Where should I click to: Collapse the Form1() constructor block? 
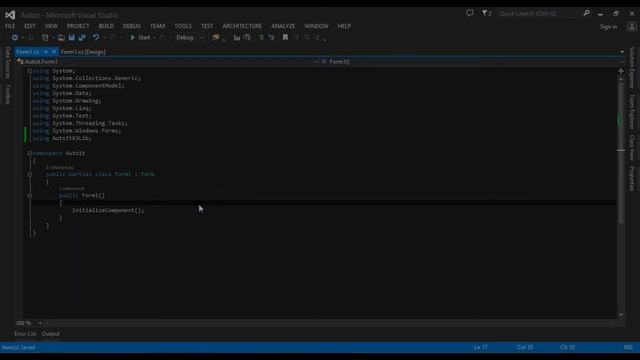point(29,196)
